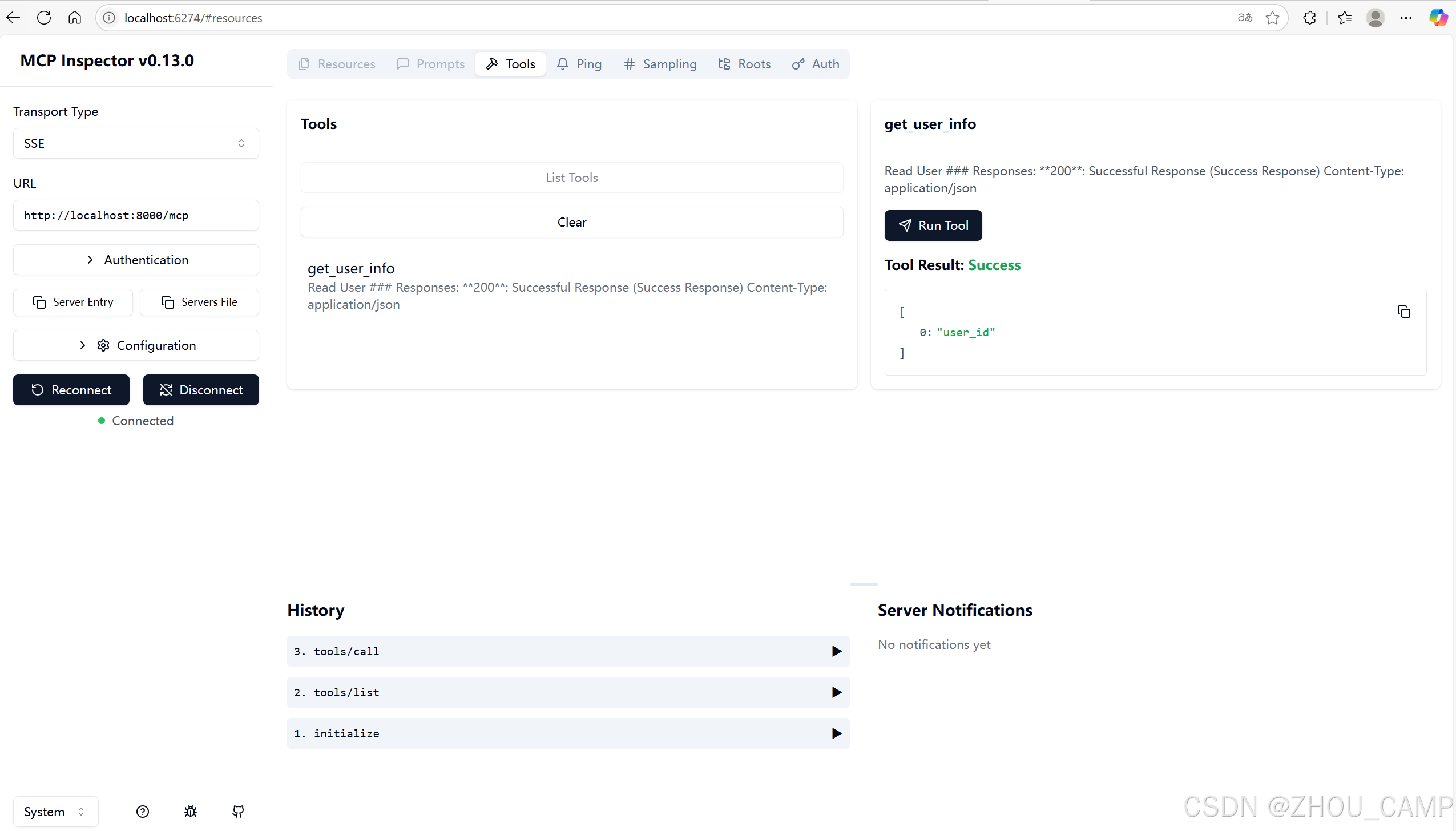Open the GitHub icon link
The height and width of the screenshot is (831, 1456).
click(238, 811)
